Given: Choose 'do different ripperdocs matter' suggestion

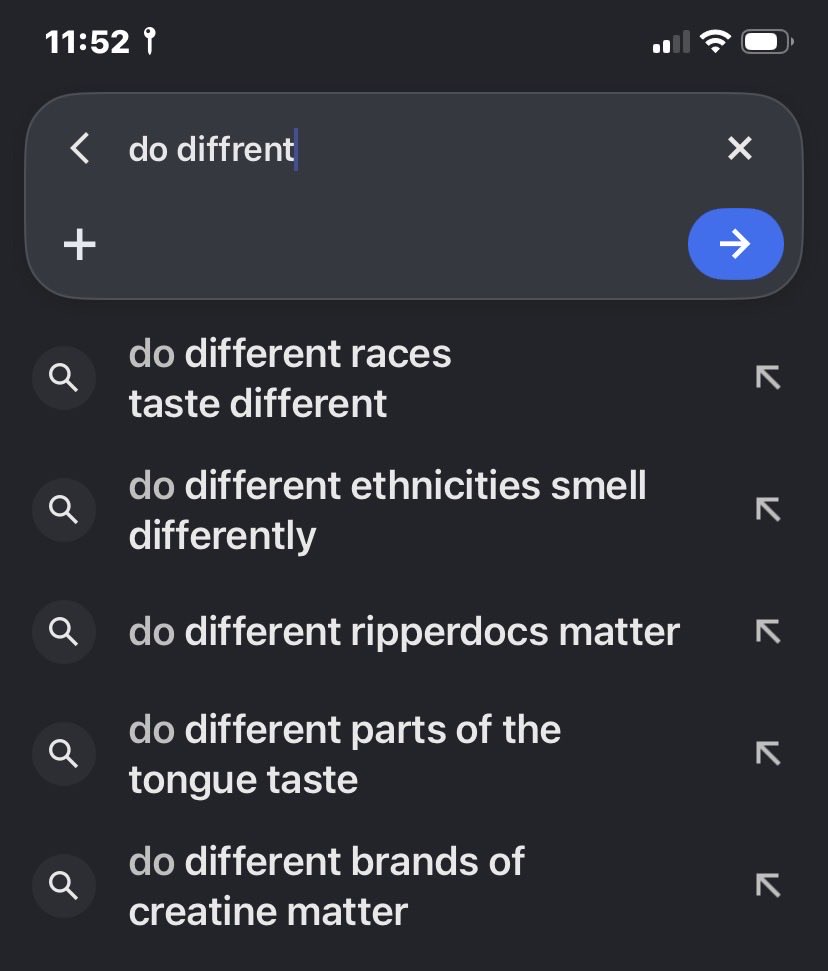Looking at the screenshot, I should [404, 632].
